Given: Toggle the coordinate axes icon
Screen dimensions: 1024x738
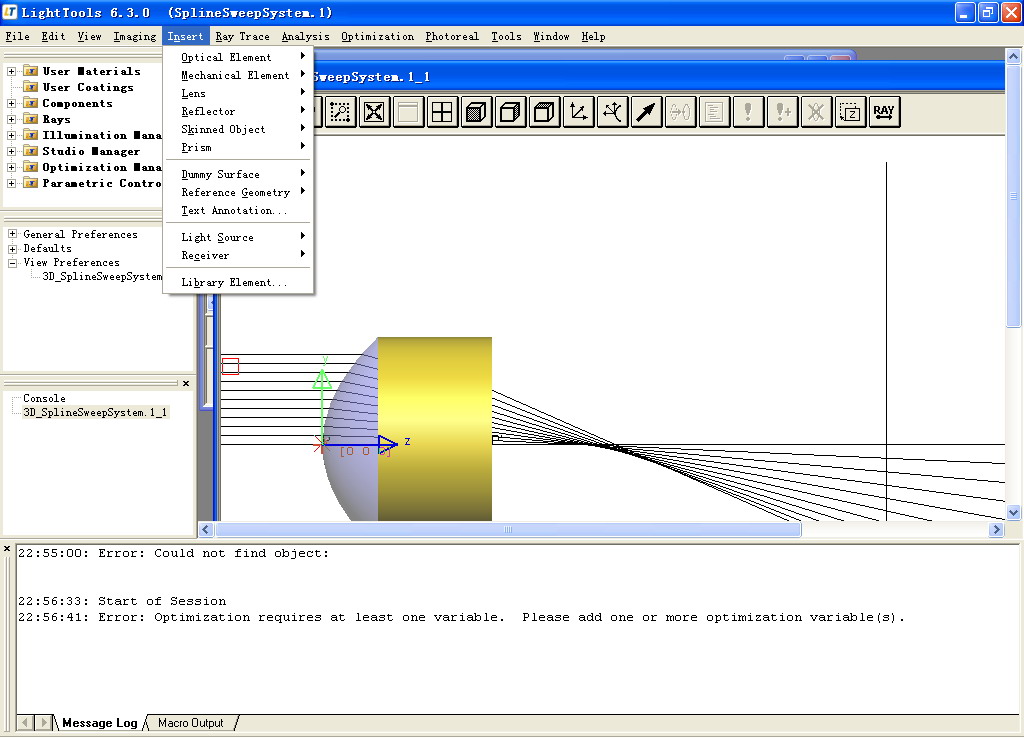Looking at the screenshot, I should (578, 112).
